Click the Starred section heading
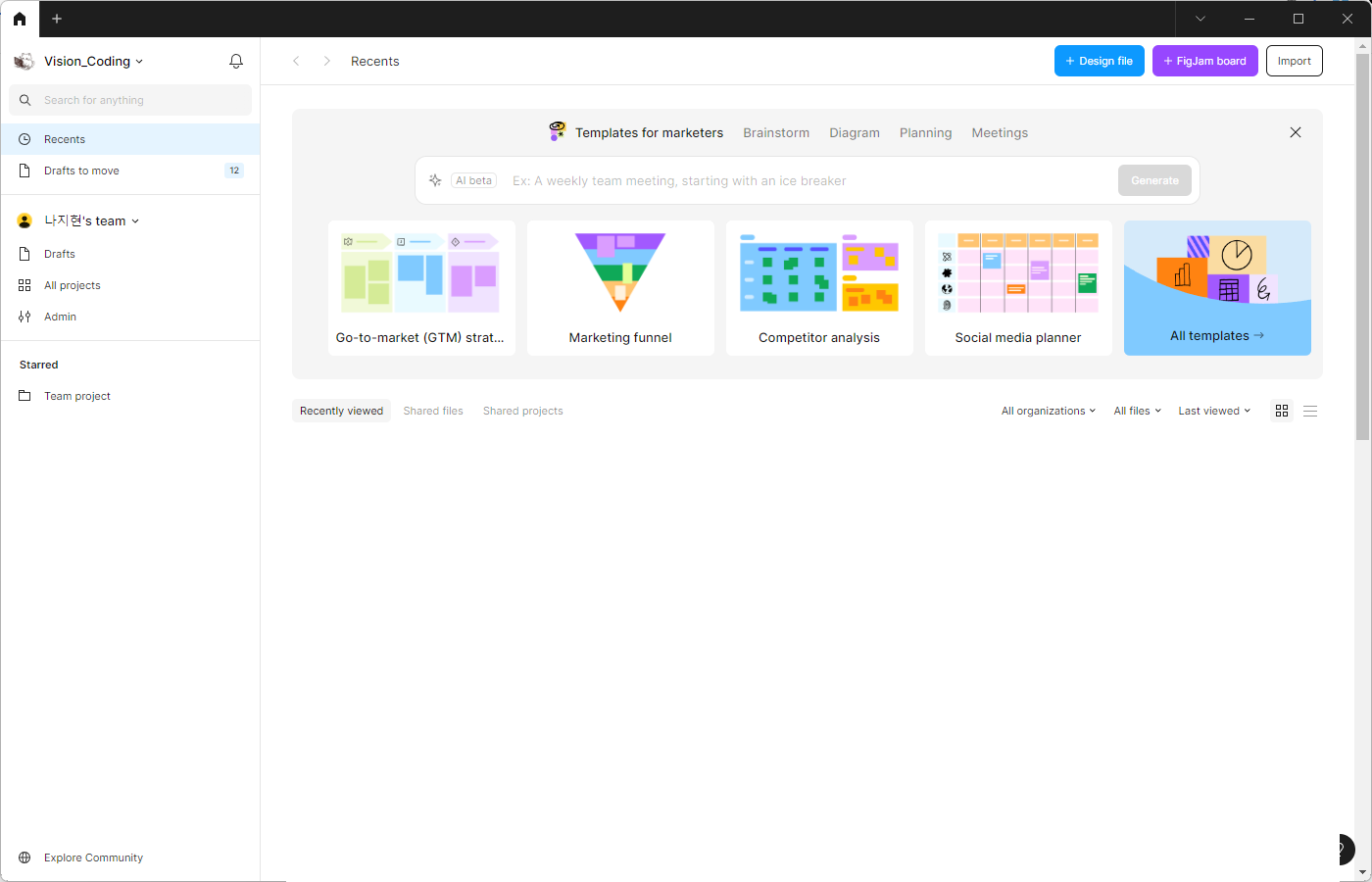1372x882 pixels. (x=39, y=365)
